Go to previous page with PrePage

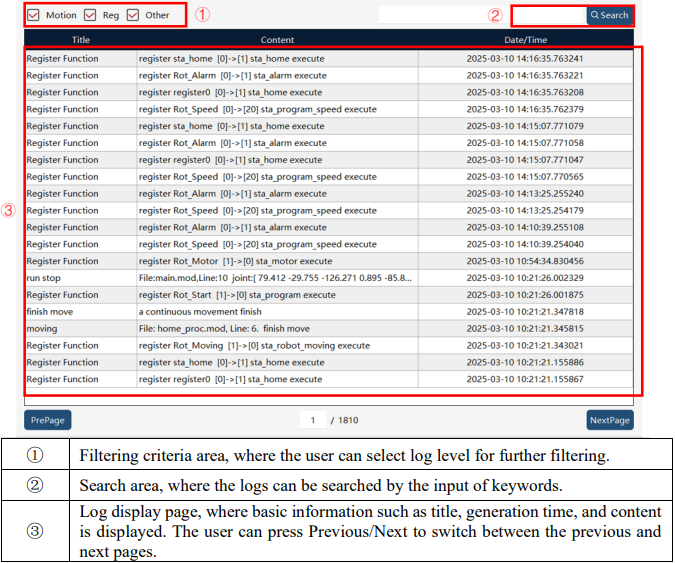[48, 420]
